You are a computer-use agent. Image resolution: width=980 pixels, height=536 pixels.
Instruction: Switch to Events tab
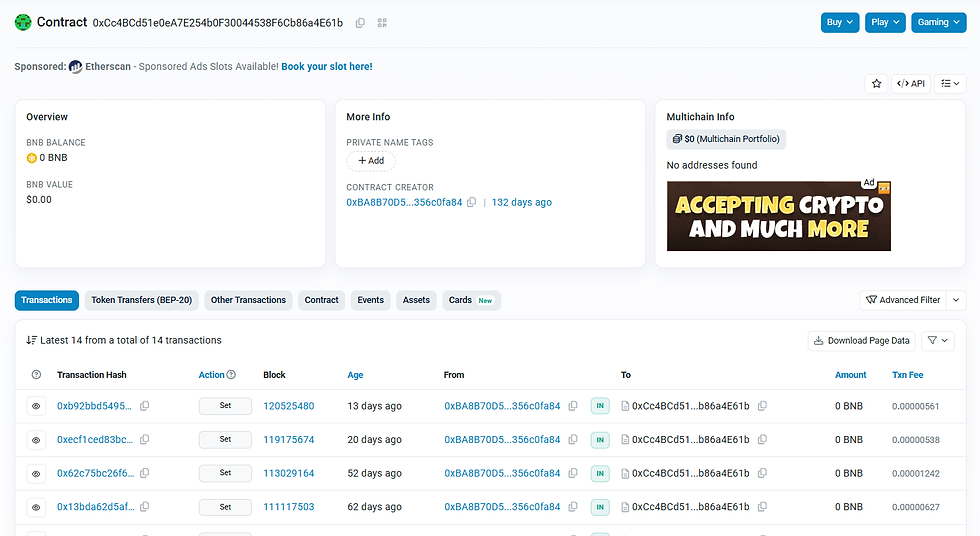(371, 300)
